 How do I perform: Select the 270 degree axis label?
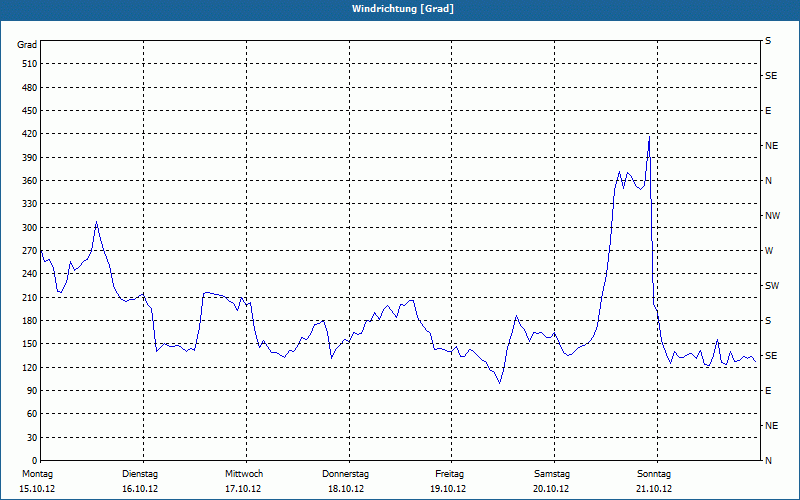(x=30, y=251)
